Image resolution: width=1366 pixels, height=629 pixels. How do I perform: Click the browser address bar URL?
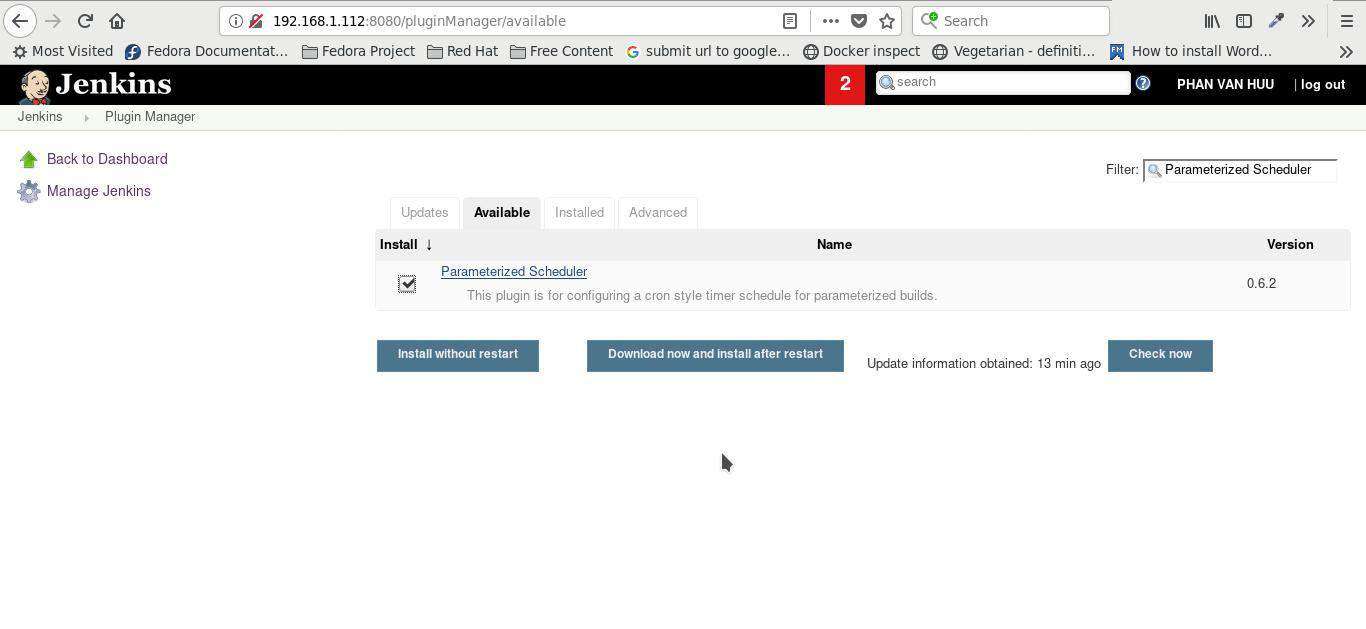[x=419, y=21]
